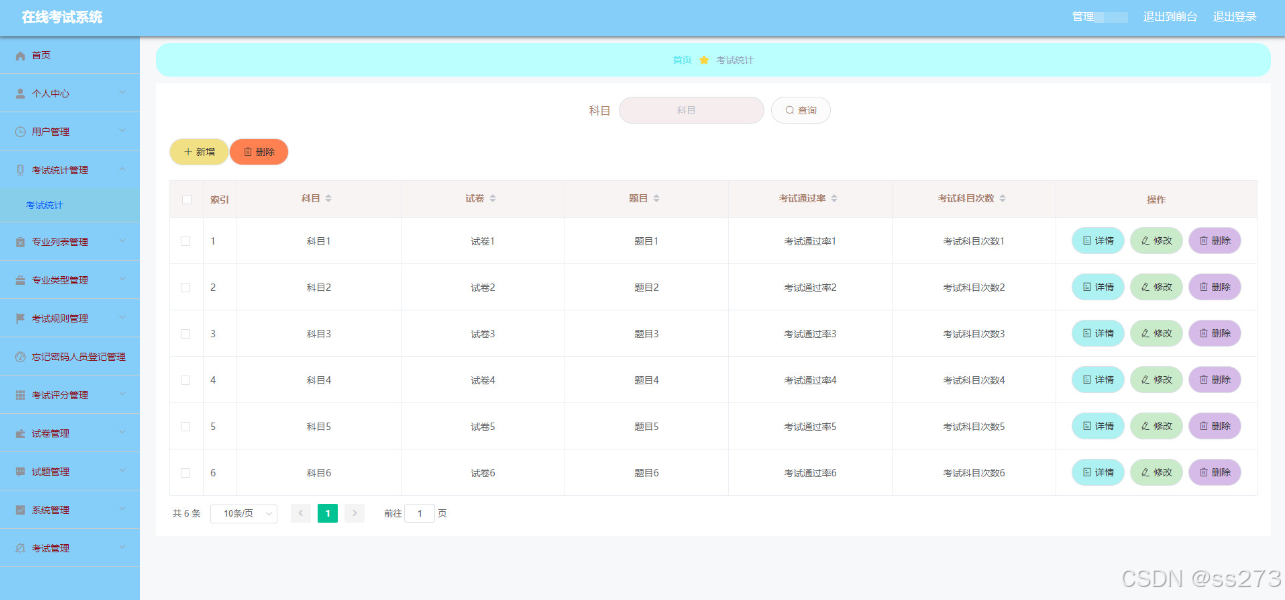Viewport: 1285px width, 600px height.
Task: Click 退出到前台 in the top bar
Action: click(x=1170, y=17)
